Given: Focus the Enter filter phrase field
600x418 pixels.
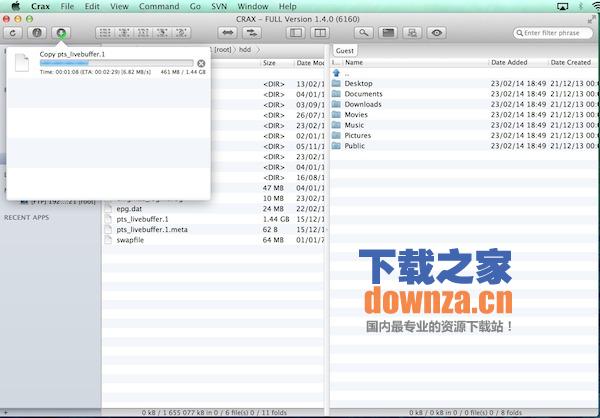Looking at the screenshot, I should point(553,33).
